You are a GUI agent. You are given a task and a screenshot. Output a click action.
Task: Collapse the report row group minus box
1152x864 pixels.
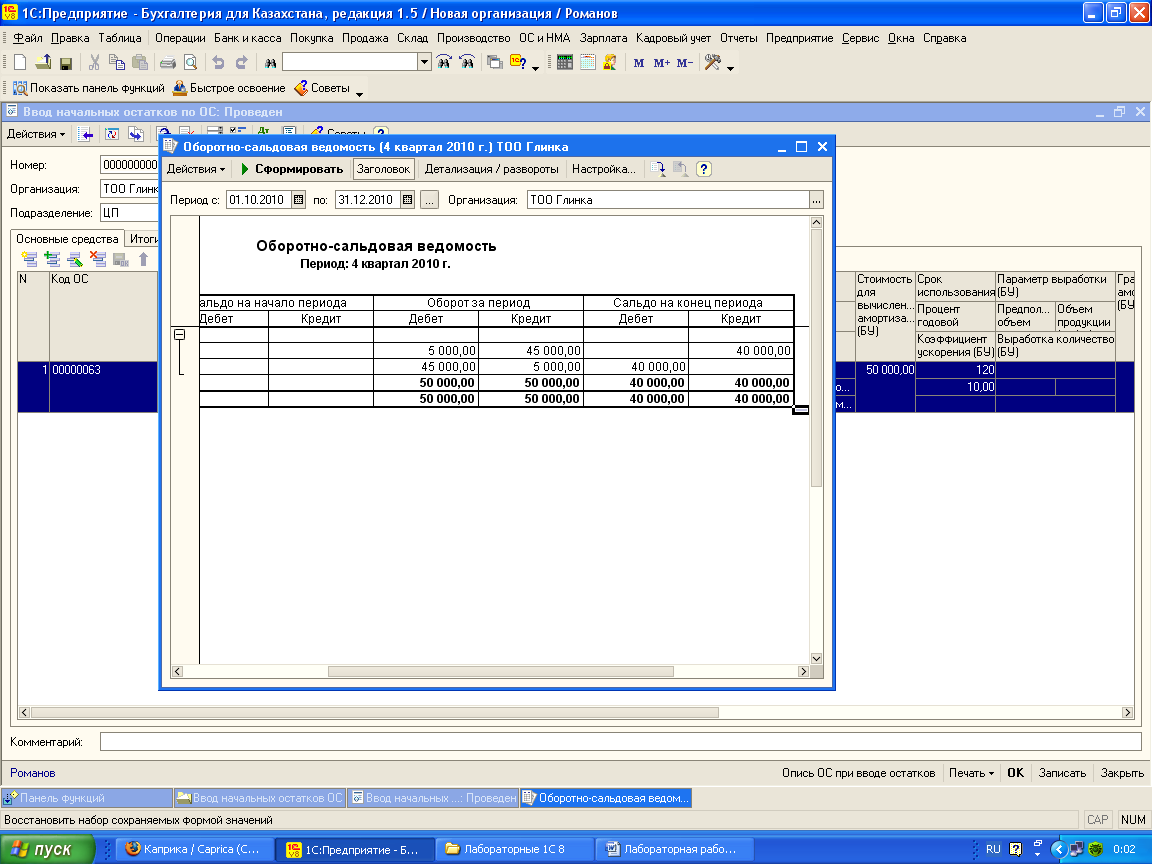point(179,334)
